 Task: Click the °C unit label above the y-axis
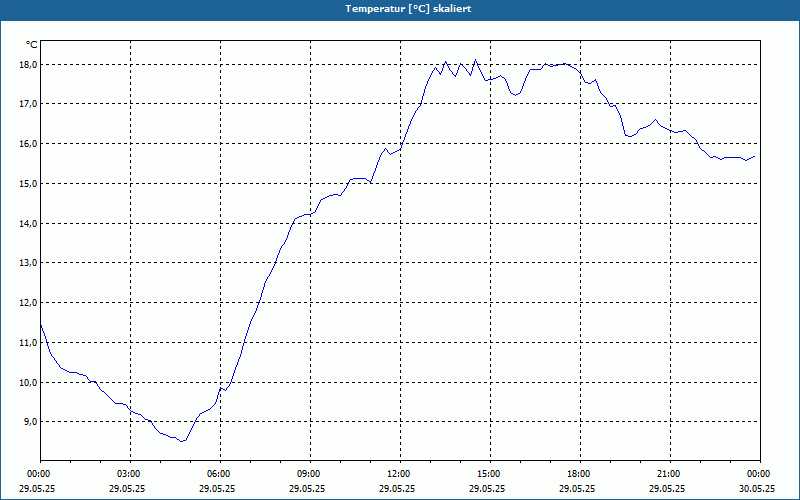32,45
